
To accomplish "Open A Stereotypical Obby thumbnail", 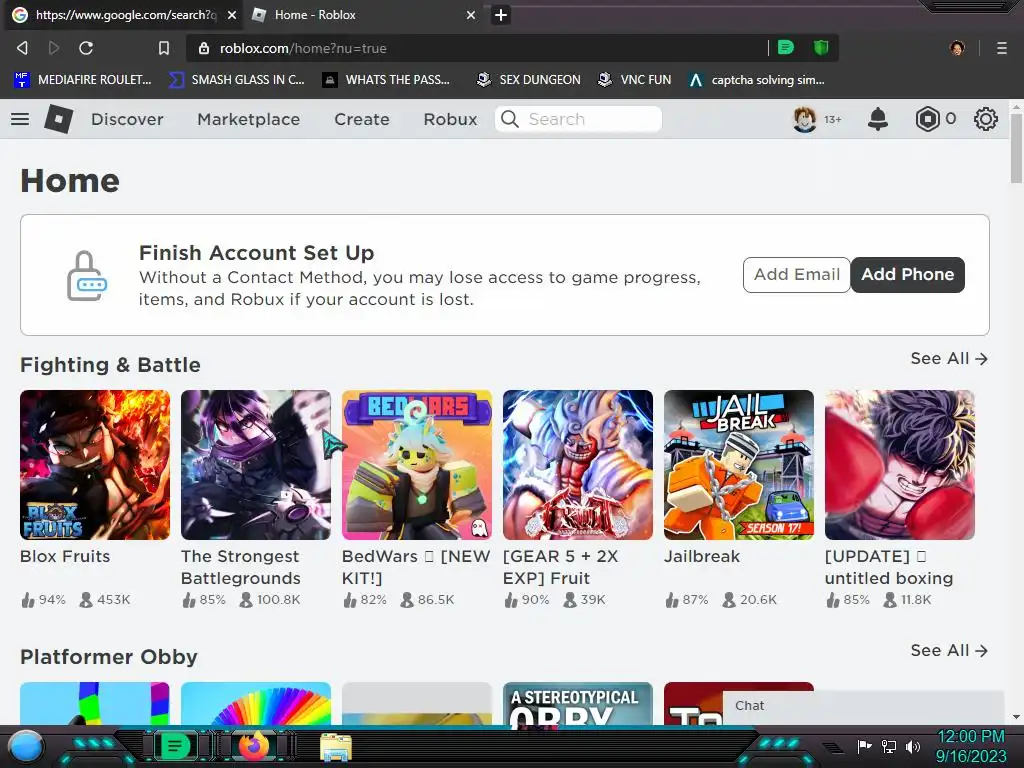I will tap(578, 703).
